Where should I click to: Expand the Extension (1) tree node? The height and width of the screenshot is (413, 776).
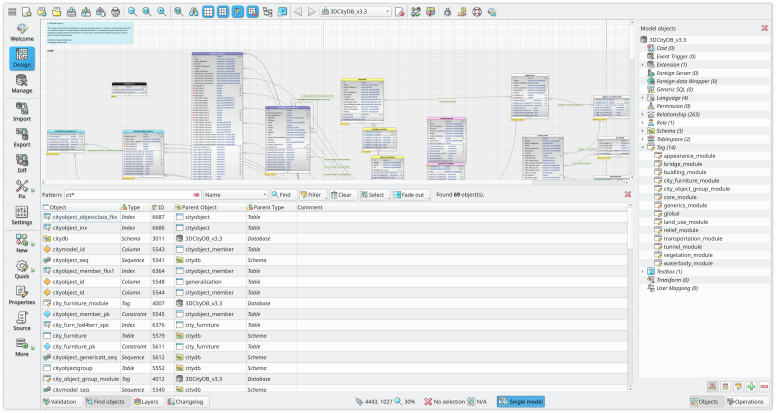pyautogui.click(x=643, y=65)
